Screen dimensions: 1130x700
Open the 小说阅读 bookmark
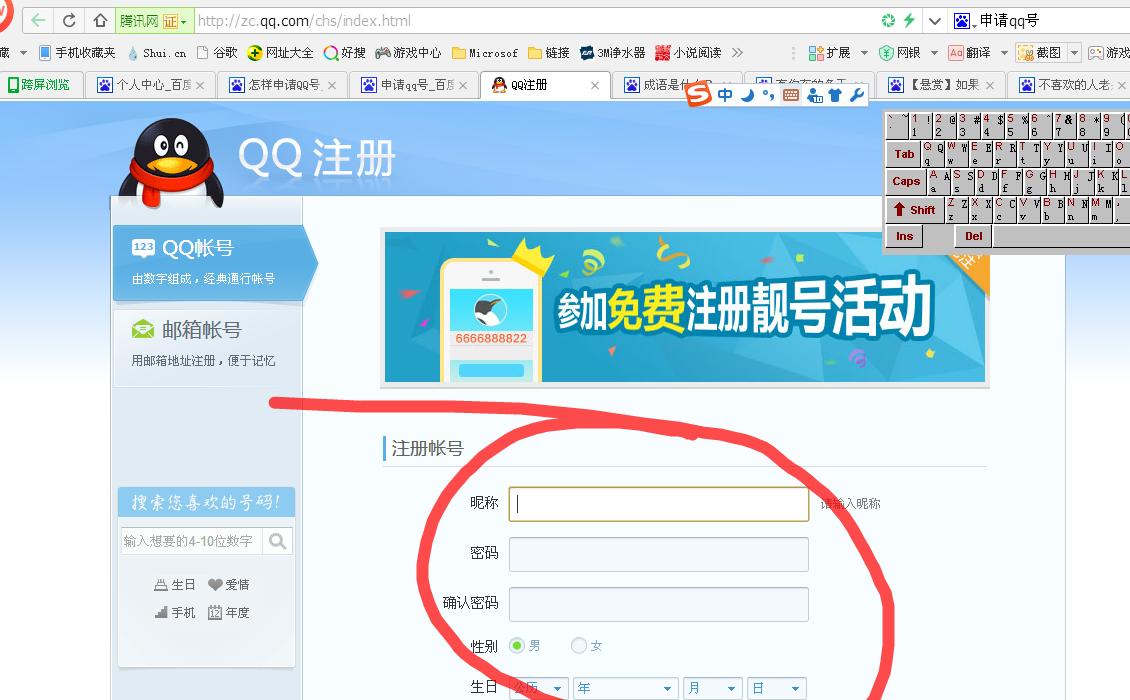(x=688, y=53)
